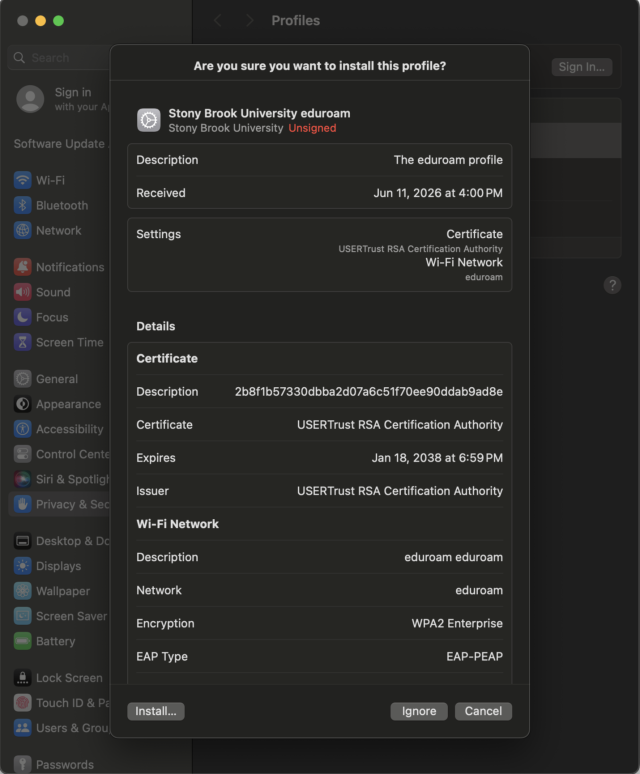Click the Control Center icon
The height and width of the screenshot is (774, 640).
(22, 454)
